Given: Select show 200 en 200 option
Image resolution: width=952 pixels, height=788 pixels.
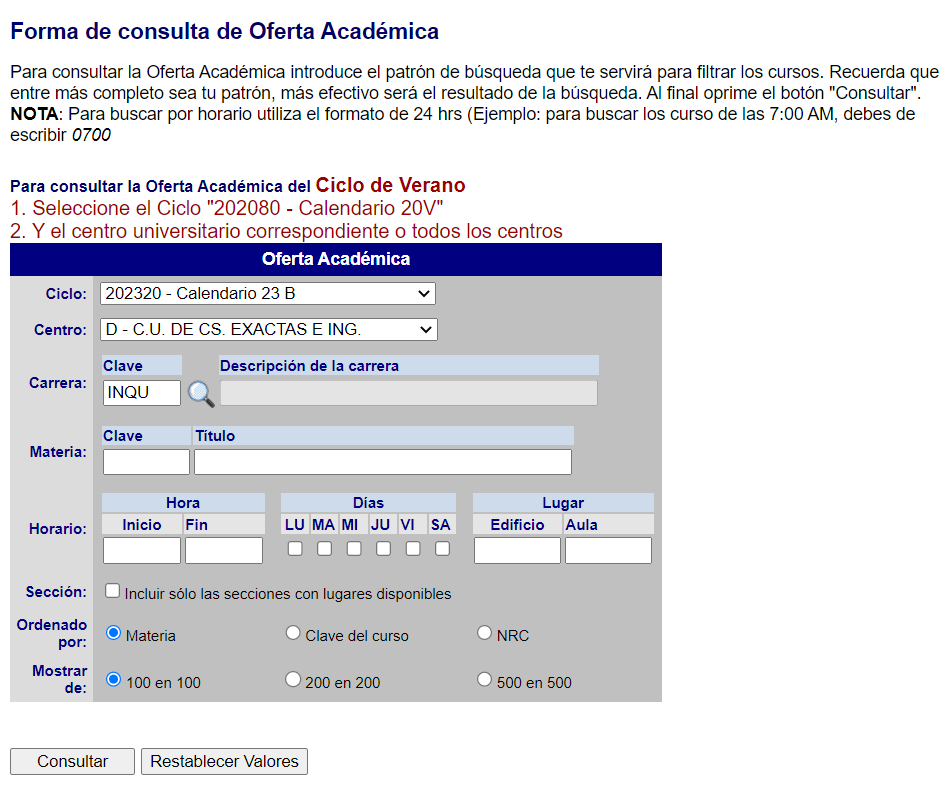Looking at the screenshot, I should click(x=293, y=680).
